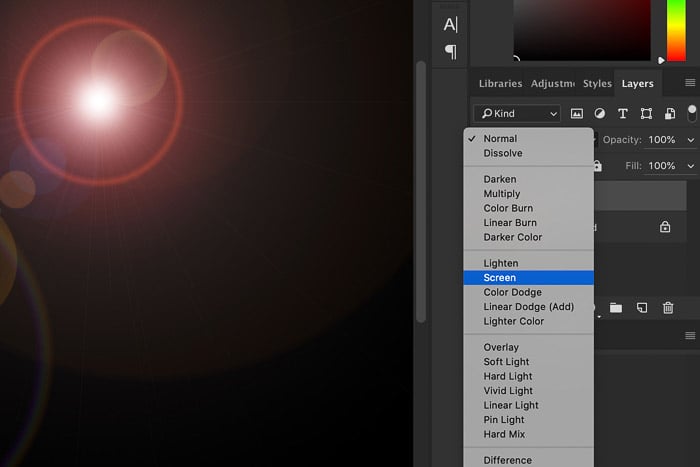Click the Lock all icon beside Fill

[597, 166]
